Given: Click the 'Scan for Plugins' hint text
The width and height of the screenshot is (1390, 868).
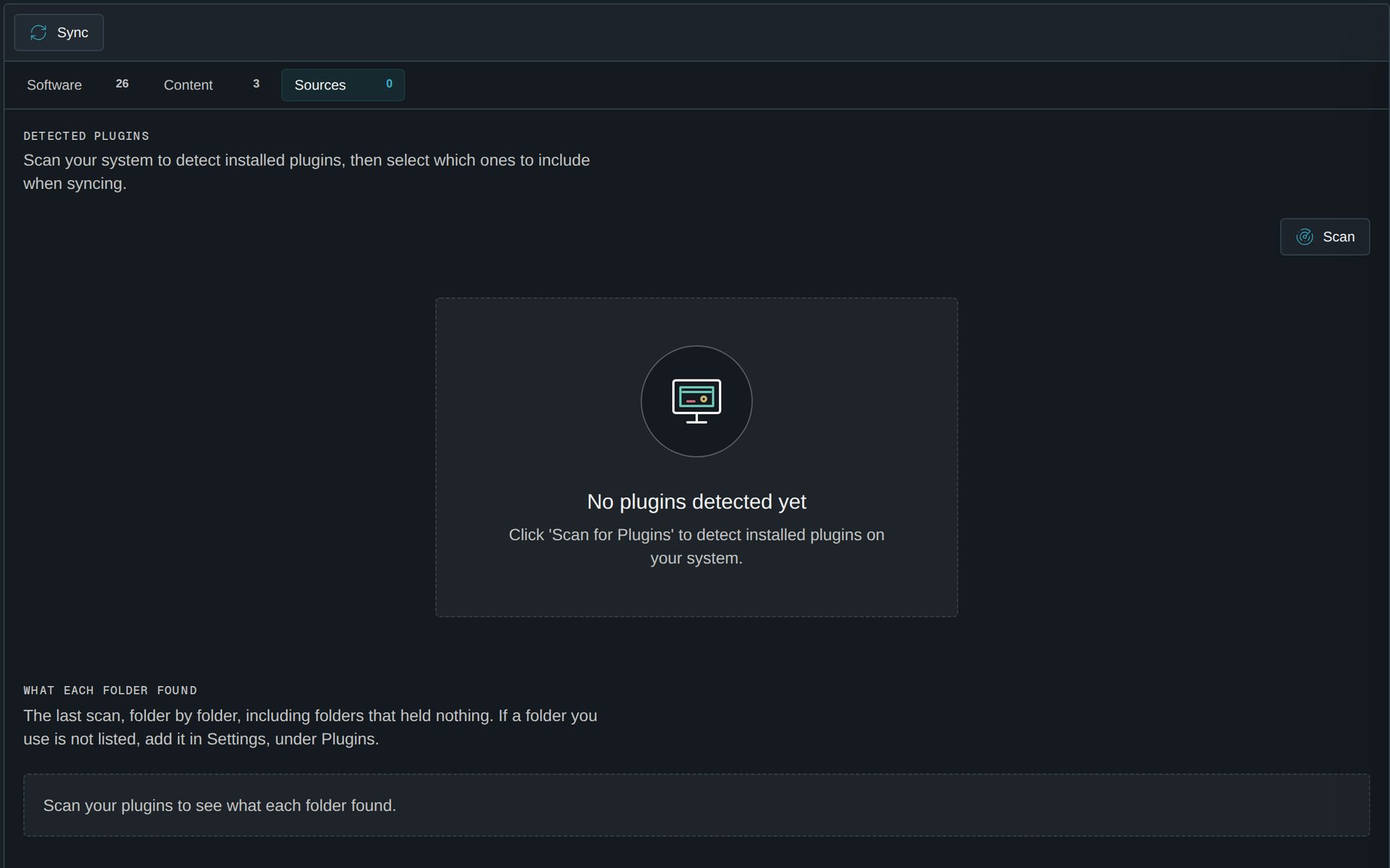Looking at the screenshot, I should pos(696,547).
